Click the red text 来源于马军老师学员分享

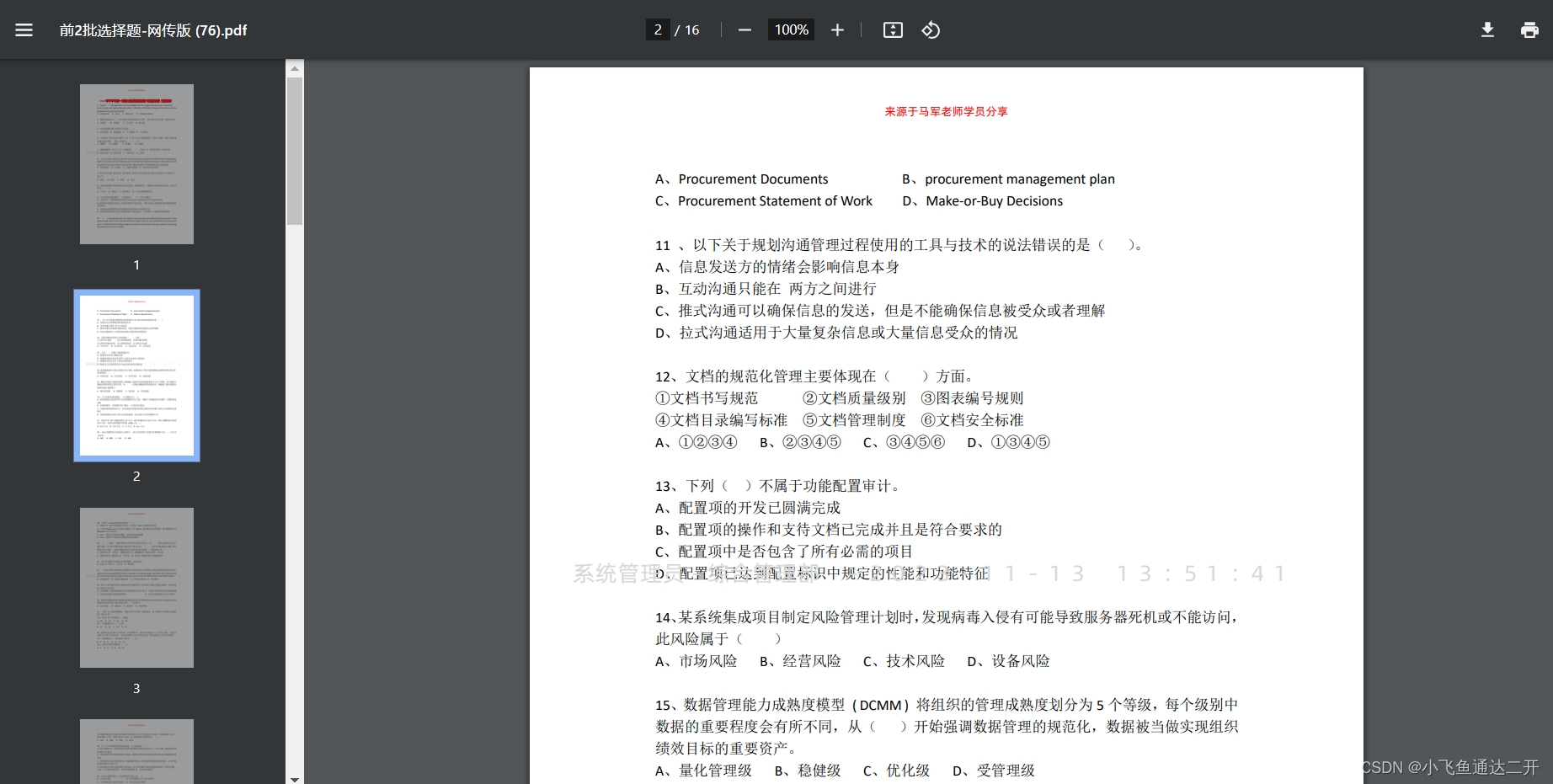[x=945, y=111]
